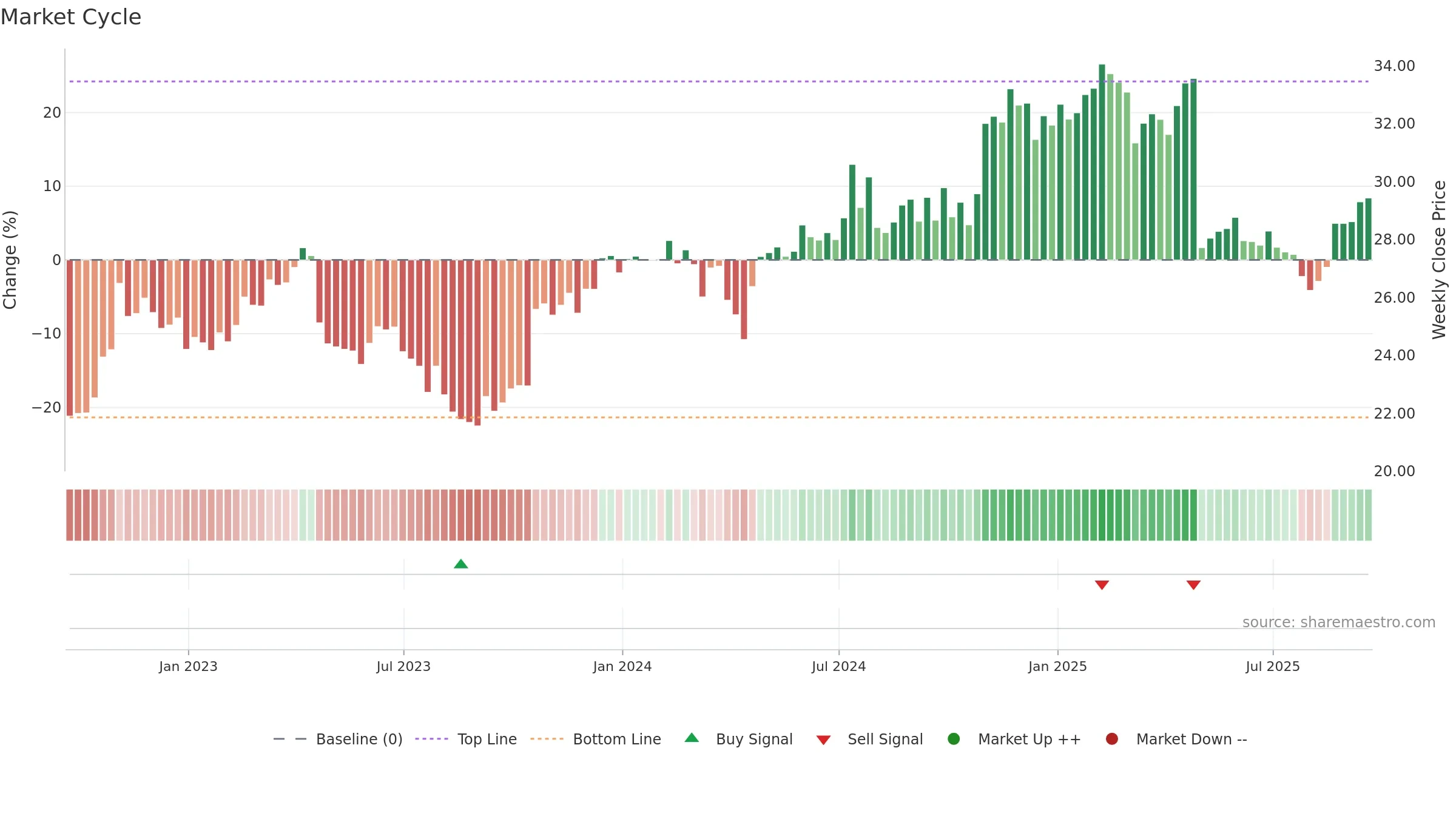Toggle the Baseline (0) legend entry
Image resolution: width=1456 pixels, height=819 pixels.
coord(338,739)
